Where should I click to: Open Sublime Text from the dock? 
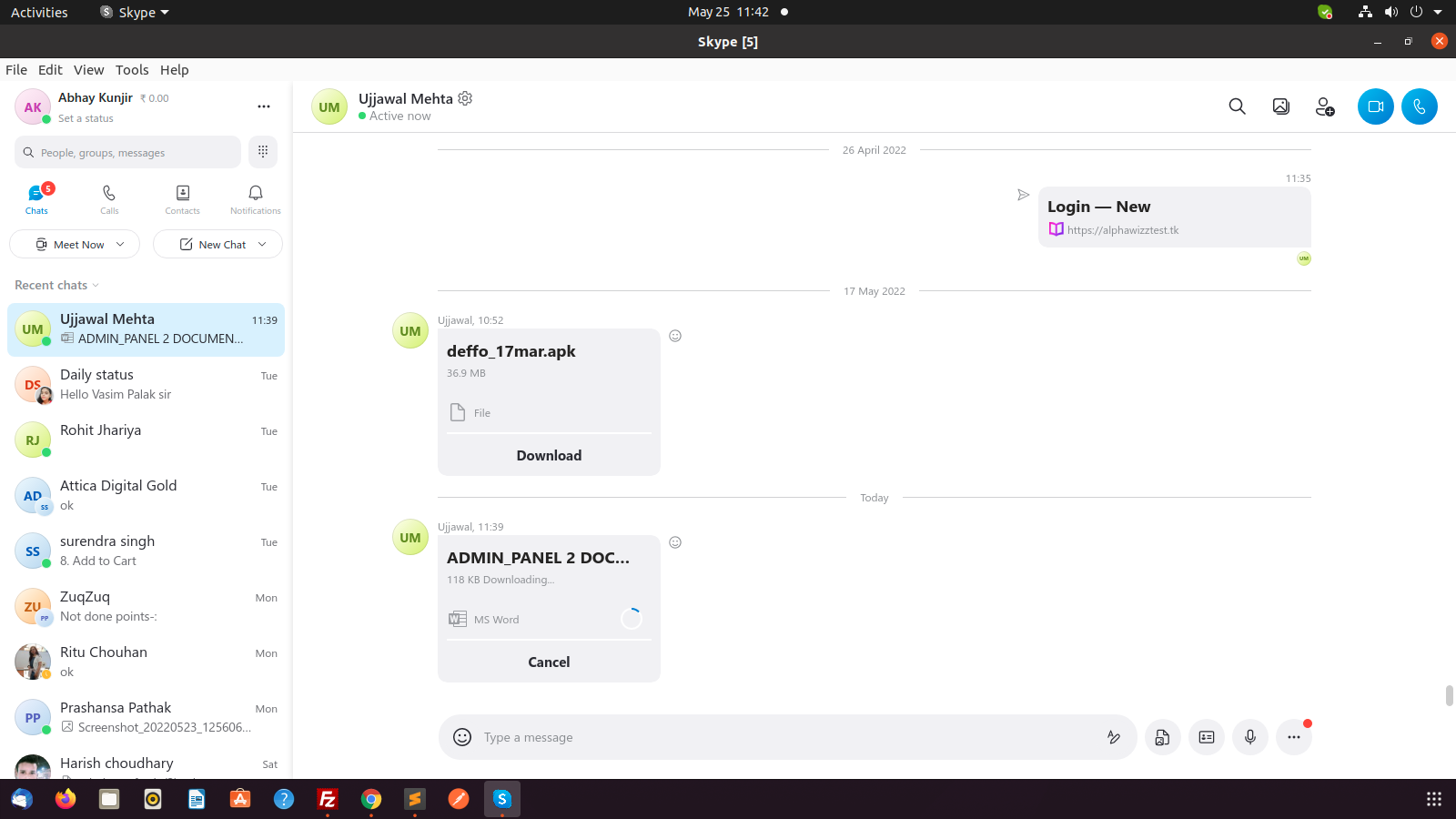[x=415, y=799]
